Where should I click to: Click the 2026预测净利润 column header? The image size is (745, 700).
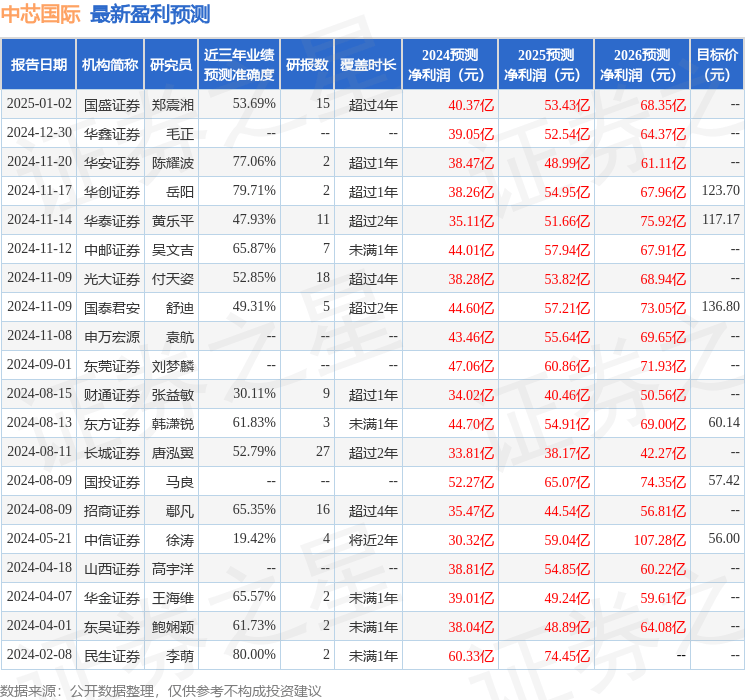[x=642, y=64]
